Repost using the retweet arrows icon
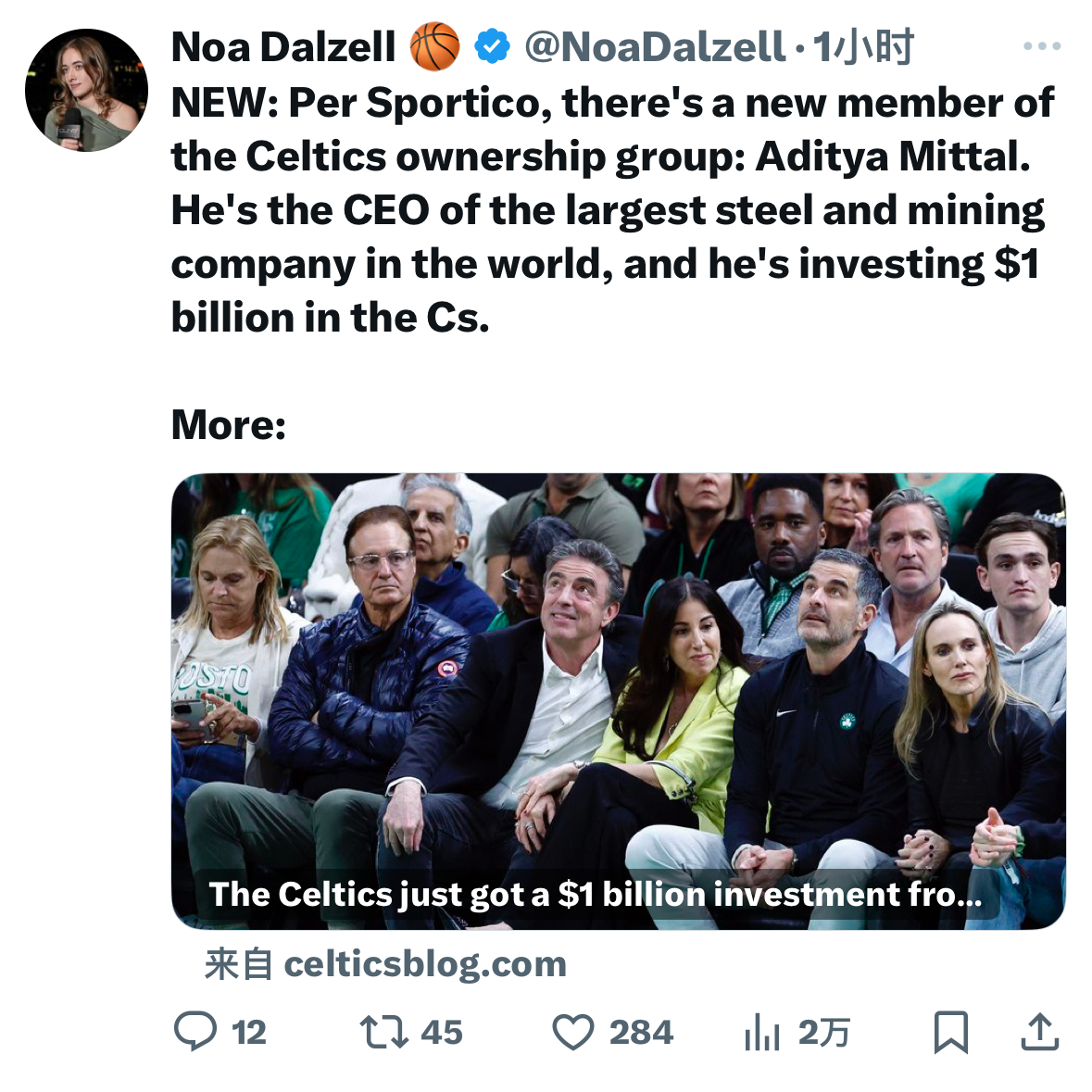 tap(383, 1032)
